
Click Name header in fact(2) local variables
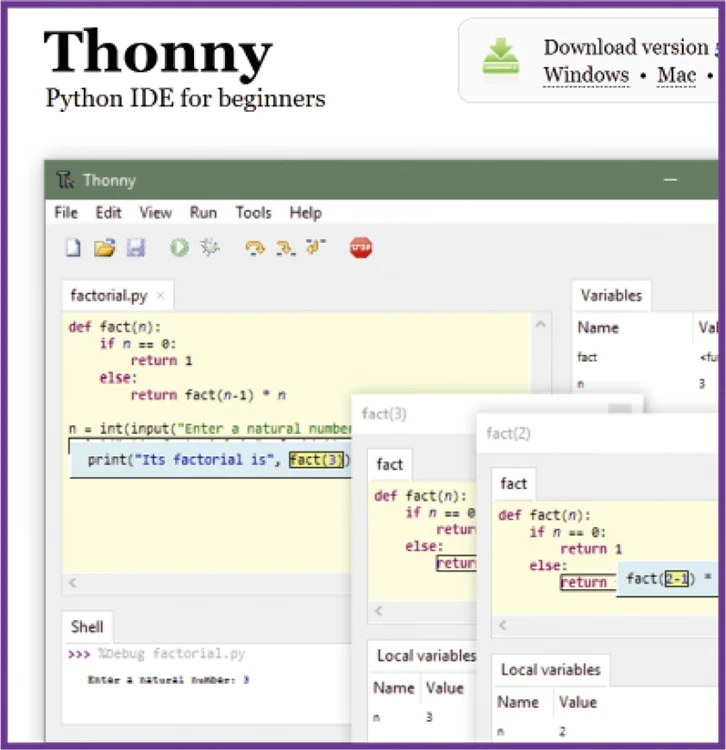(x=518, y=702)
